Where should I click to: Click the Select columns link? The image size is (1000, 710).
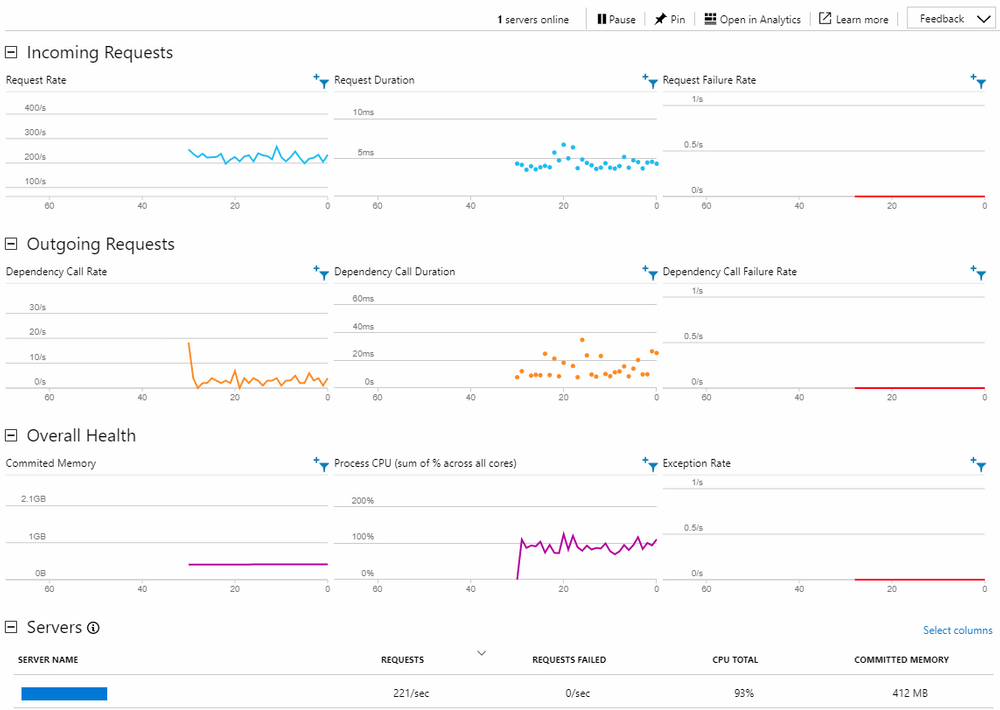[957, 630]
